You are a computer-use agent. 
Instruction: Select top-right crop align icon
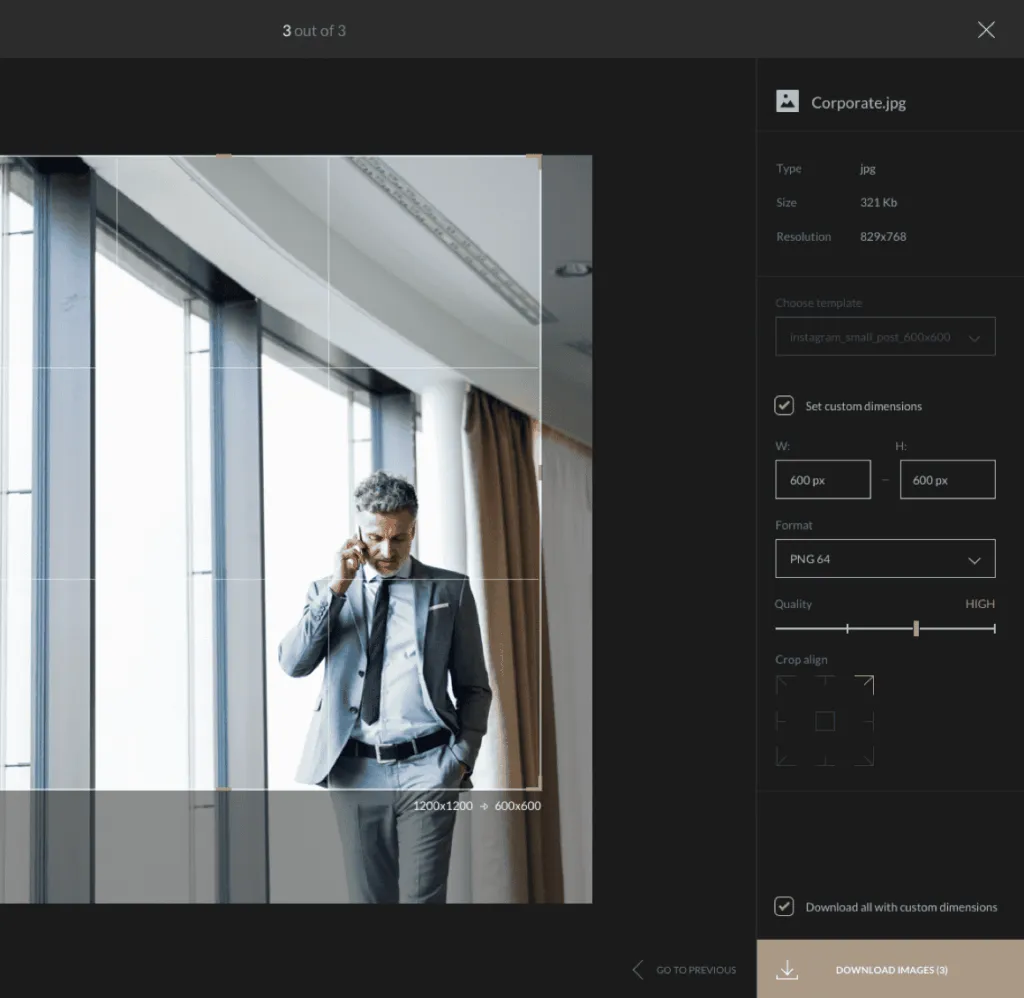865,684
